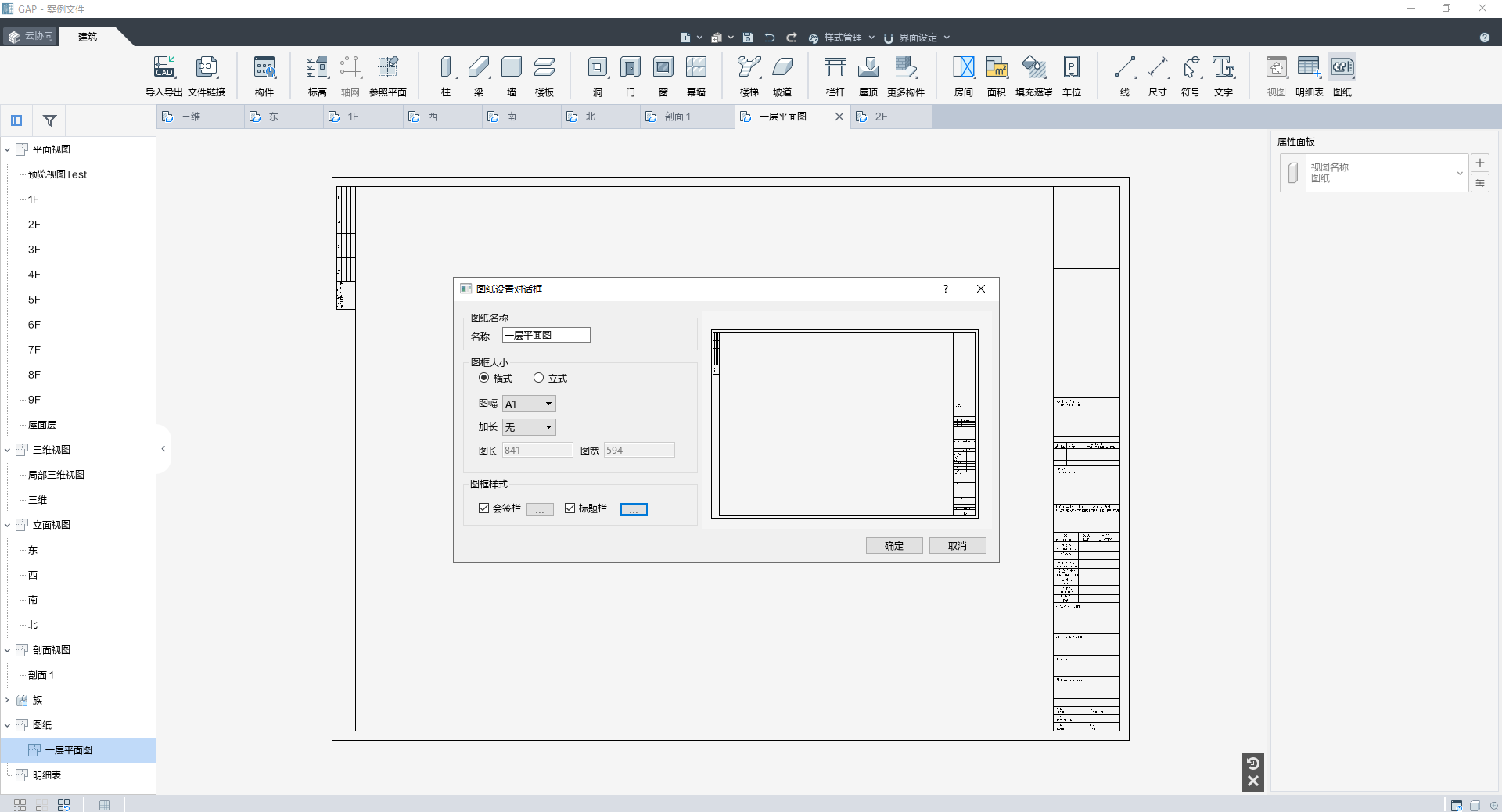Click the 名称 sheet name input field
1502x812 pixels.
[546, 335]
